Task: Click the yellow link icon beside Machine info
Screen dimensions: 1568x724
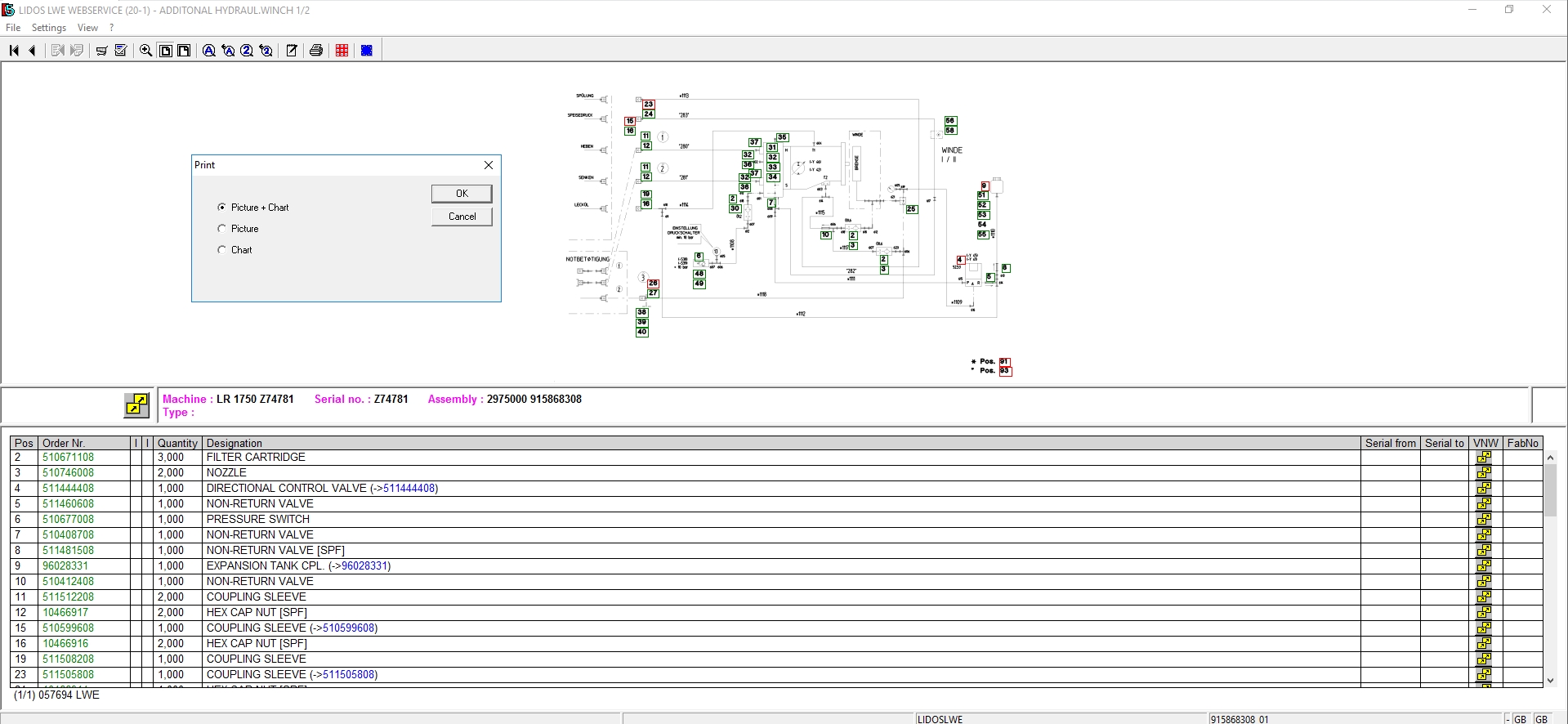Action: (136, 404)
